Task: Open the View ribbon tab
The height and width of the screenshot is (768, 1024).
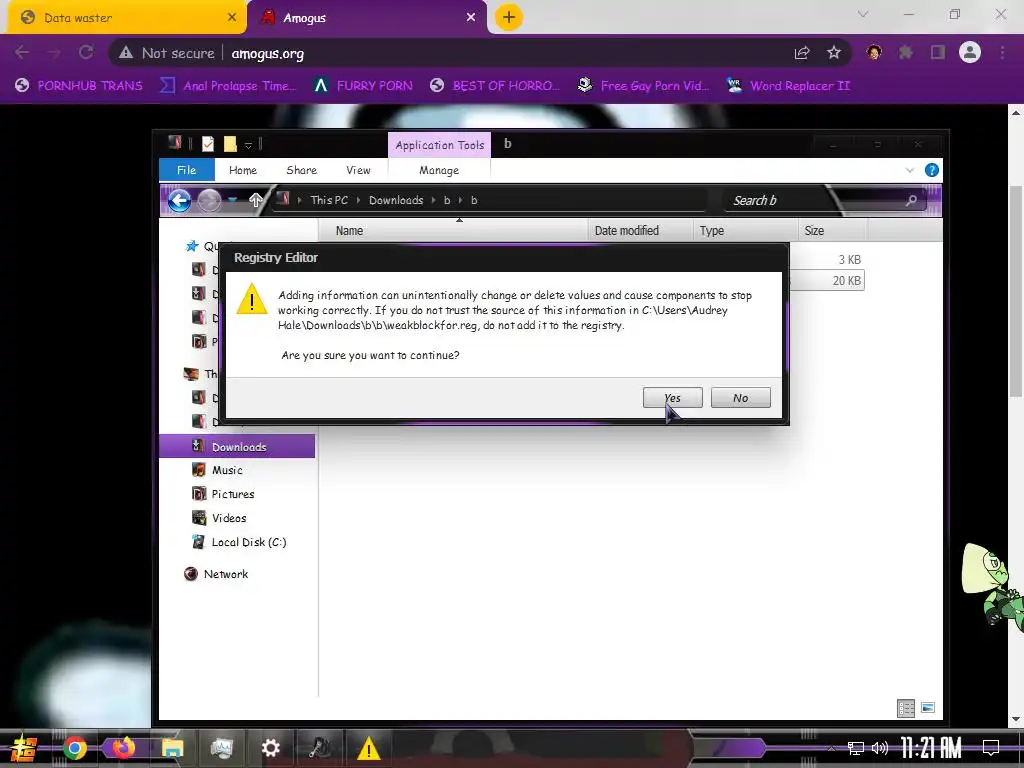Action: pyautogui.click(x=359, y=170)
